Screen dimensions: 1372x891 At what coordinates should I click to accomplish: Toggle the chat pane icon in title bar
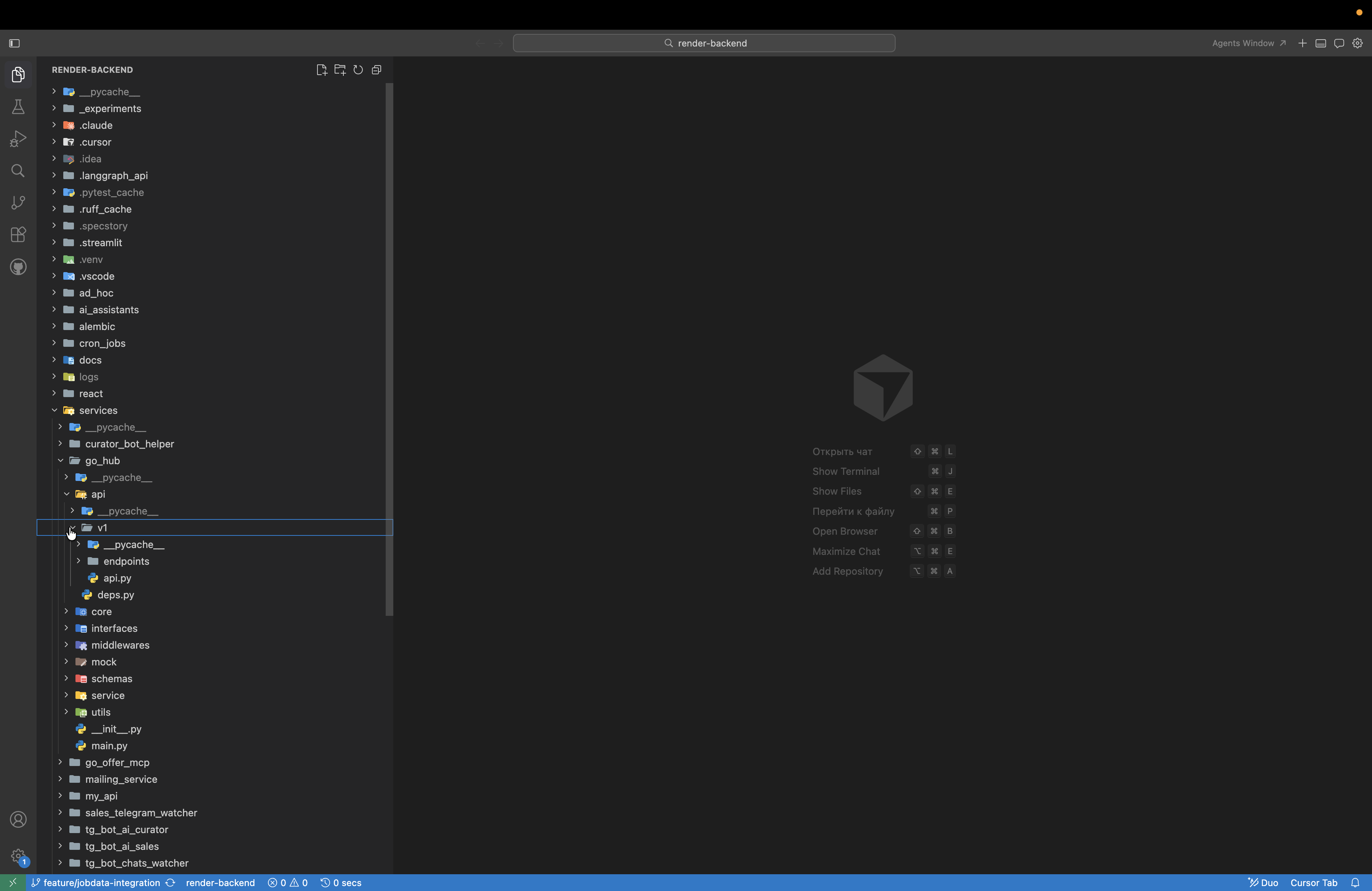pos(1339,43)
